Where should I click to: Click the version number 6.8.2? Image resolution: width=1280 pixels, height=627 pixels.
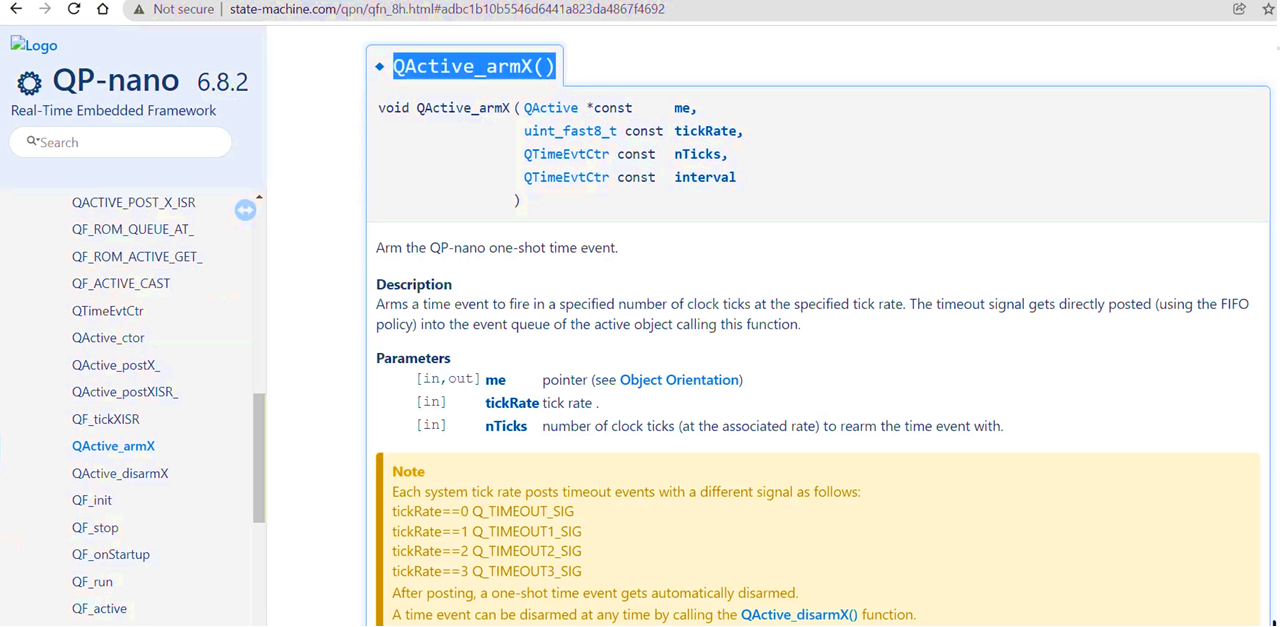[x=223, y=82]
